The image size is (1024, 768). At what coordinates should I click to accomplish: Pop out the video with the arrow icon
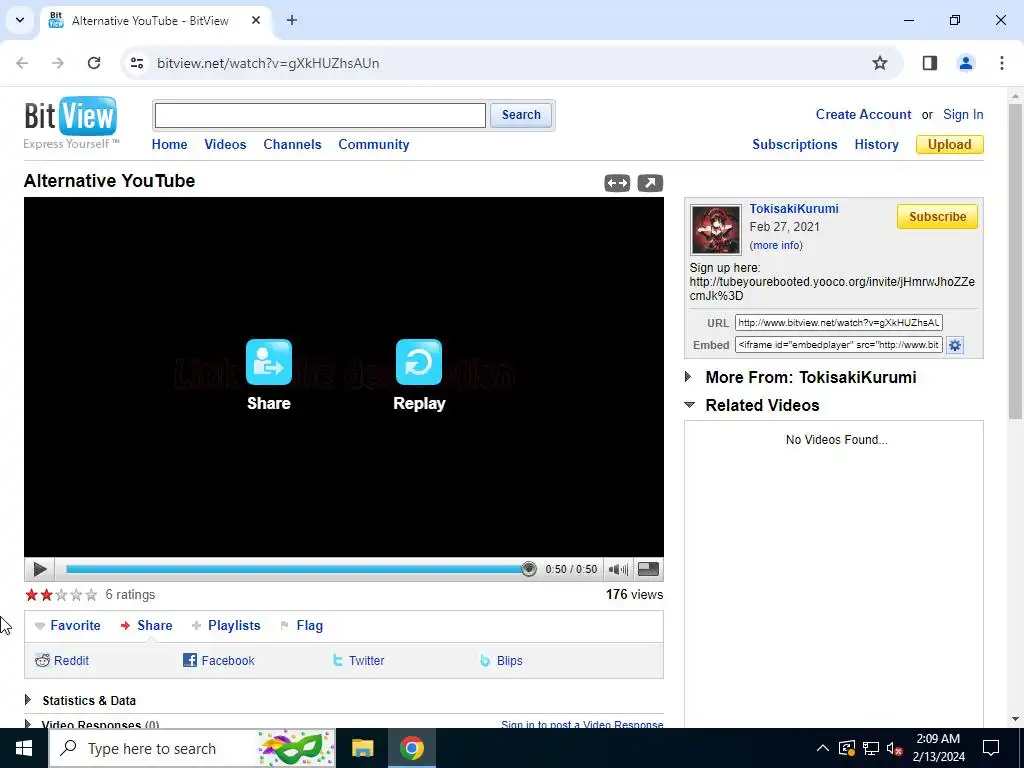coord(650,184)
